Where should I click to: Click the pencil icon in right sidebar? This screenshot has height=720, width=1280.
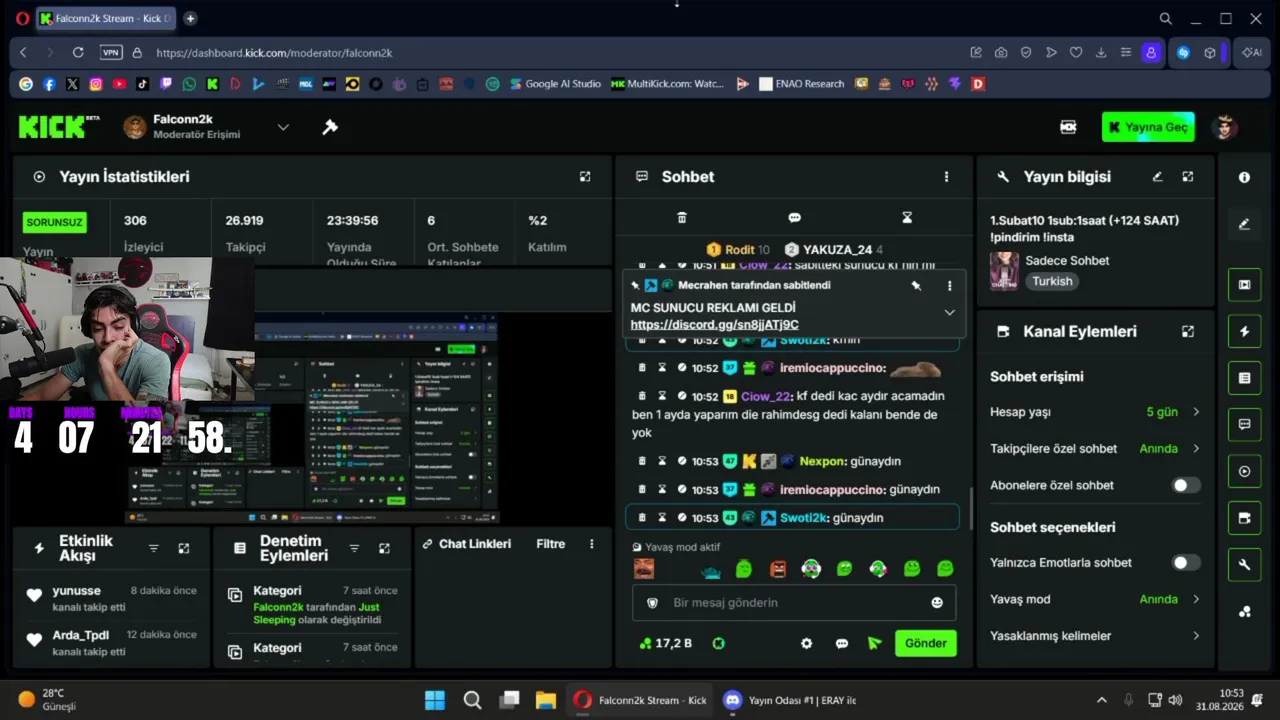[x=1244, y=224]
